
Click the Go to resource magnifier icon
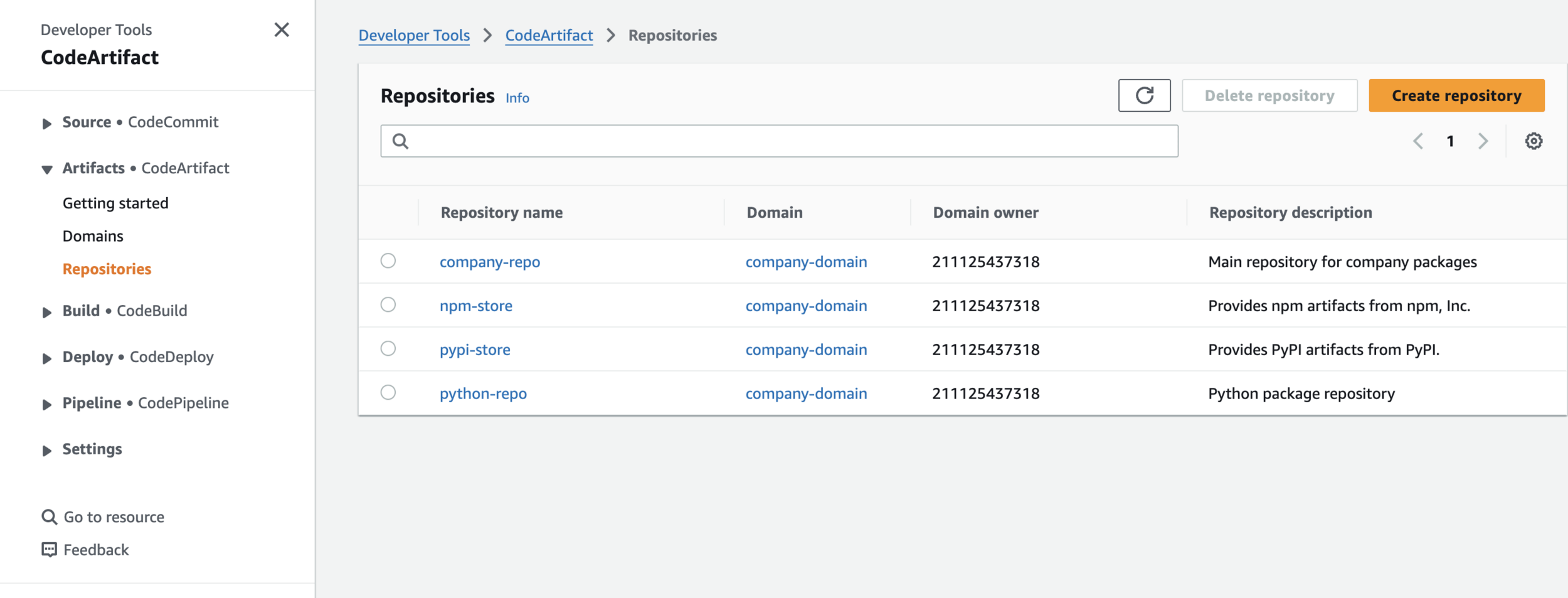coord(49,517)
